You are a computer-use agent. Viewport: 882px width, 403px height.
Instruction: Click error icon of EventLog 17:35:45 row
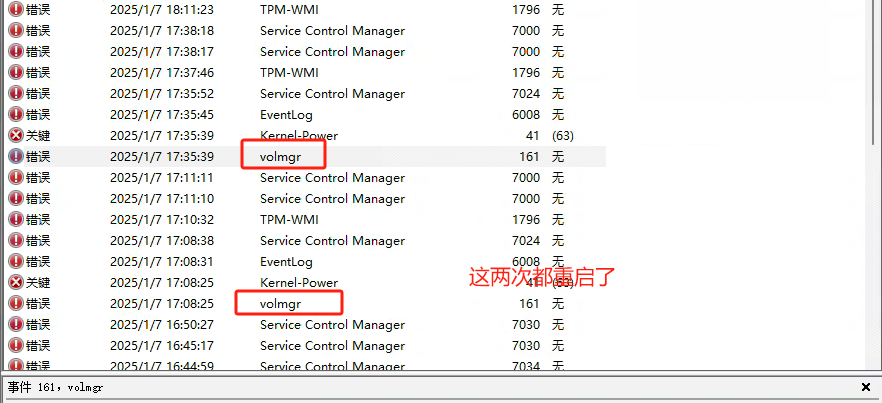coord(16,115)
